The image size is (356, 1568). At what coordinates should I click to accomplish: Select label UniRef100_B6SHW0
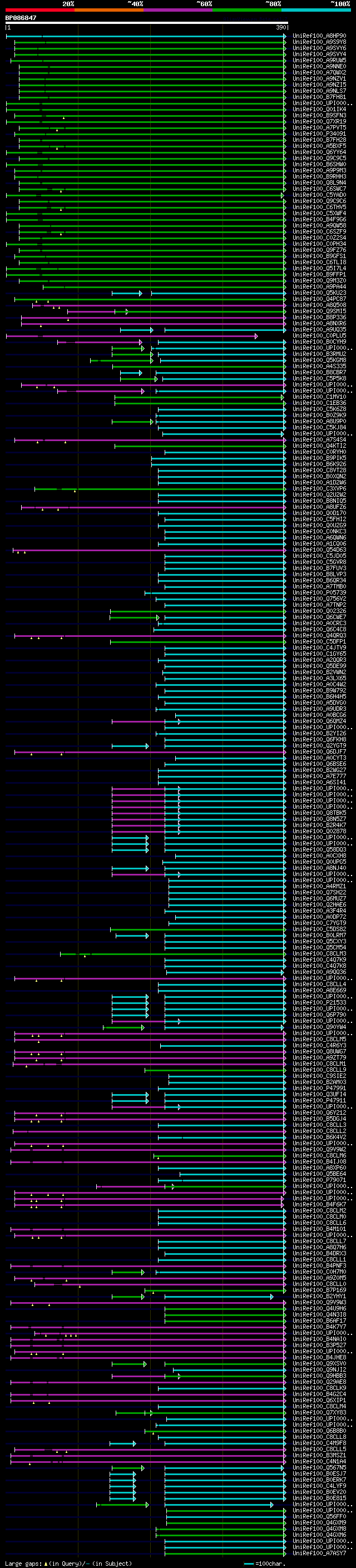click(319, 164)
